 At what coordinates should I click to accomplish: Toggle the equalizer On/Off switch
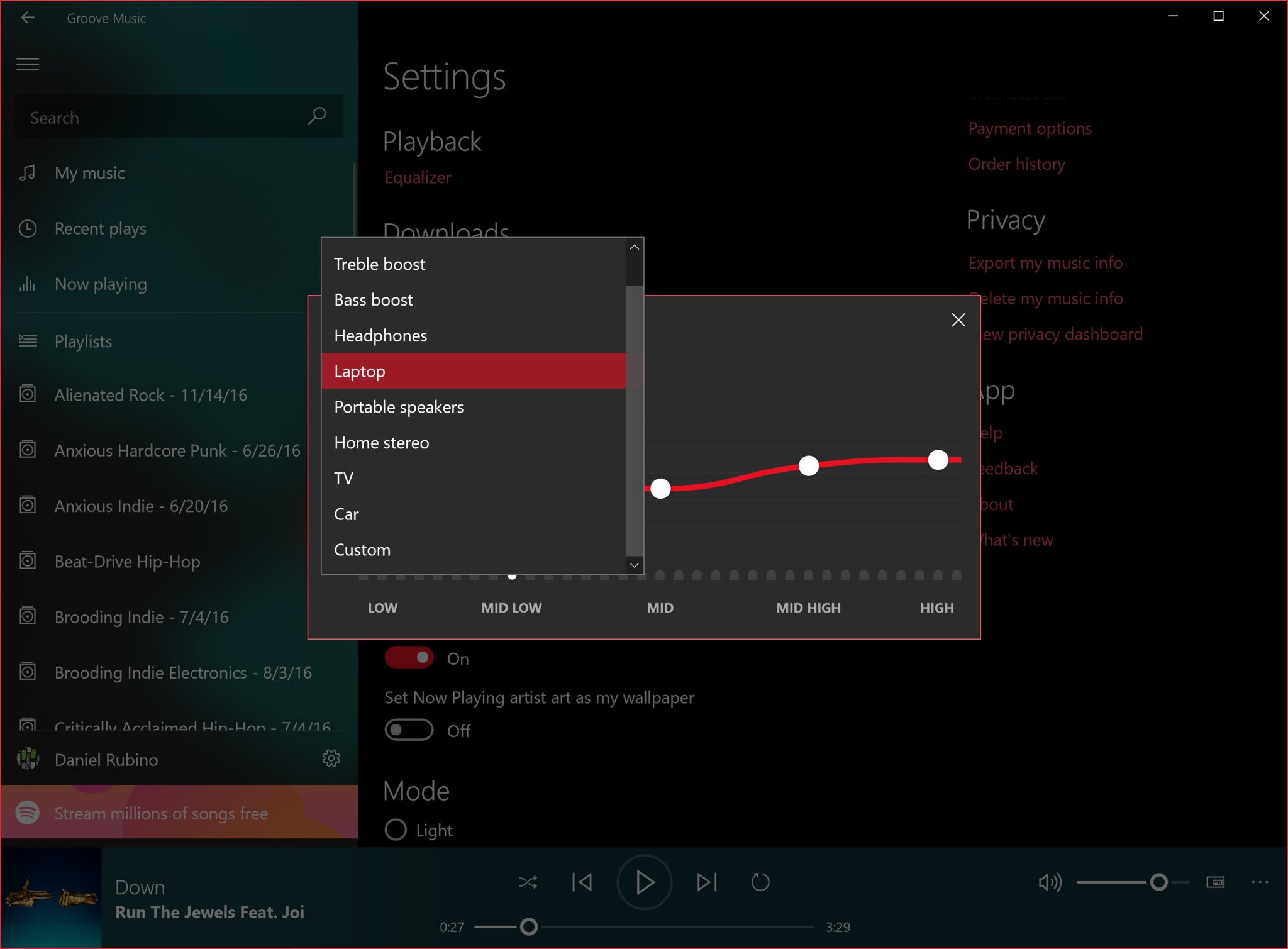[409, 658]
